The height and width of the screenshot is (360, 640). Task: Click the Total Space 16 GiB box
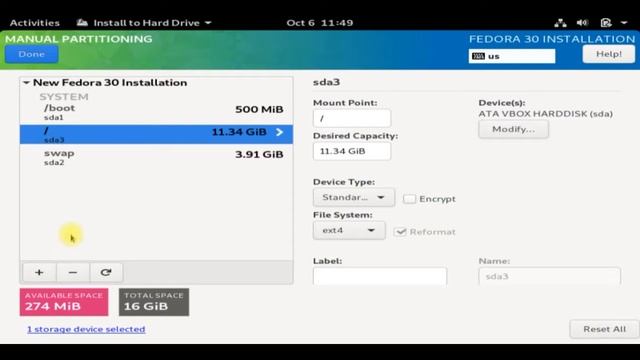(x=154, y=302)
